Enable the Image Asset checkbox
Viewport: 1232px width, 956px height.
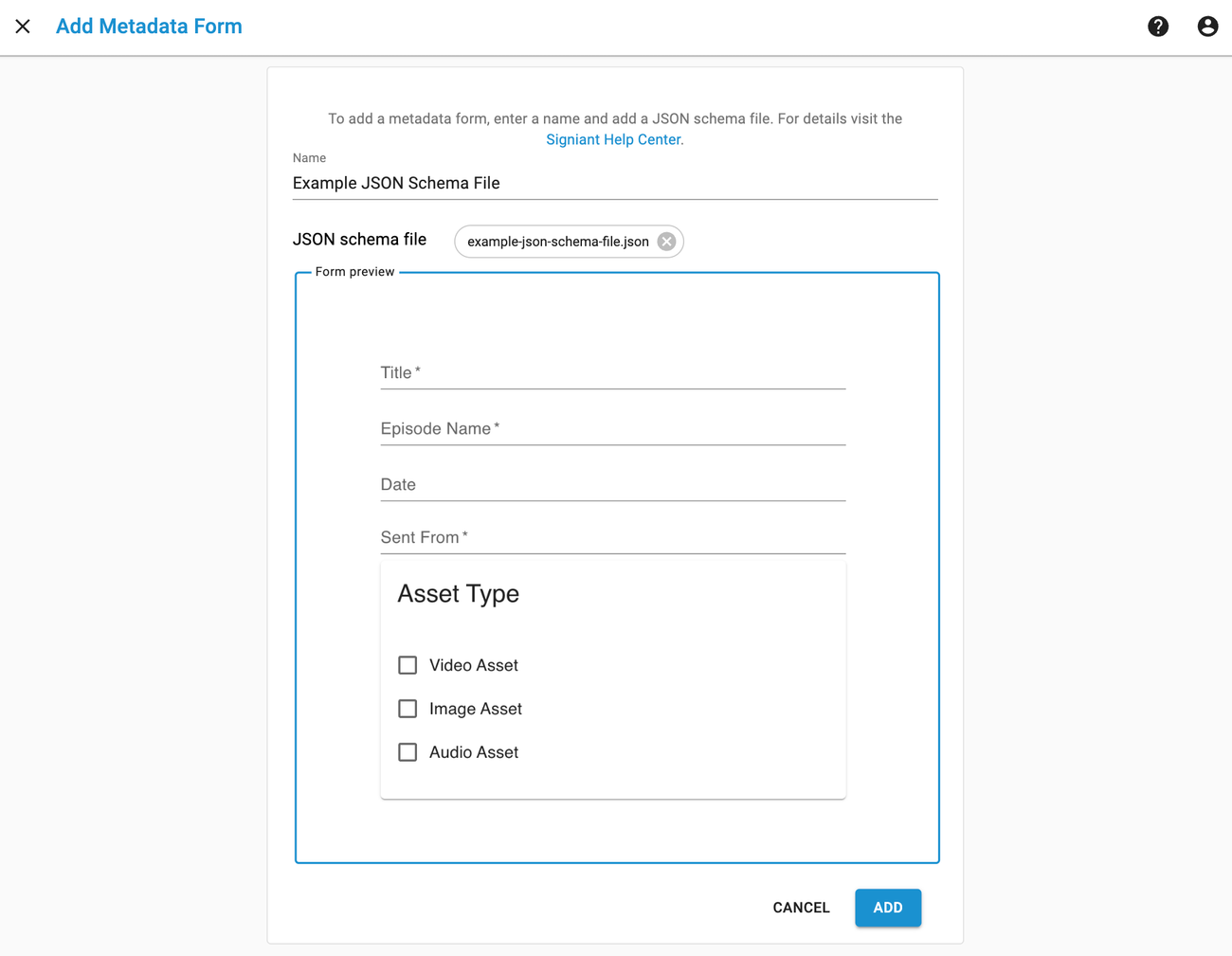(408, 709)
